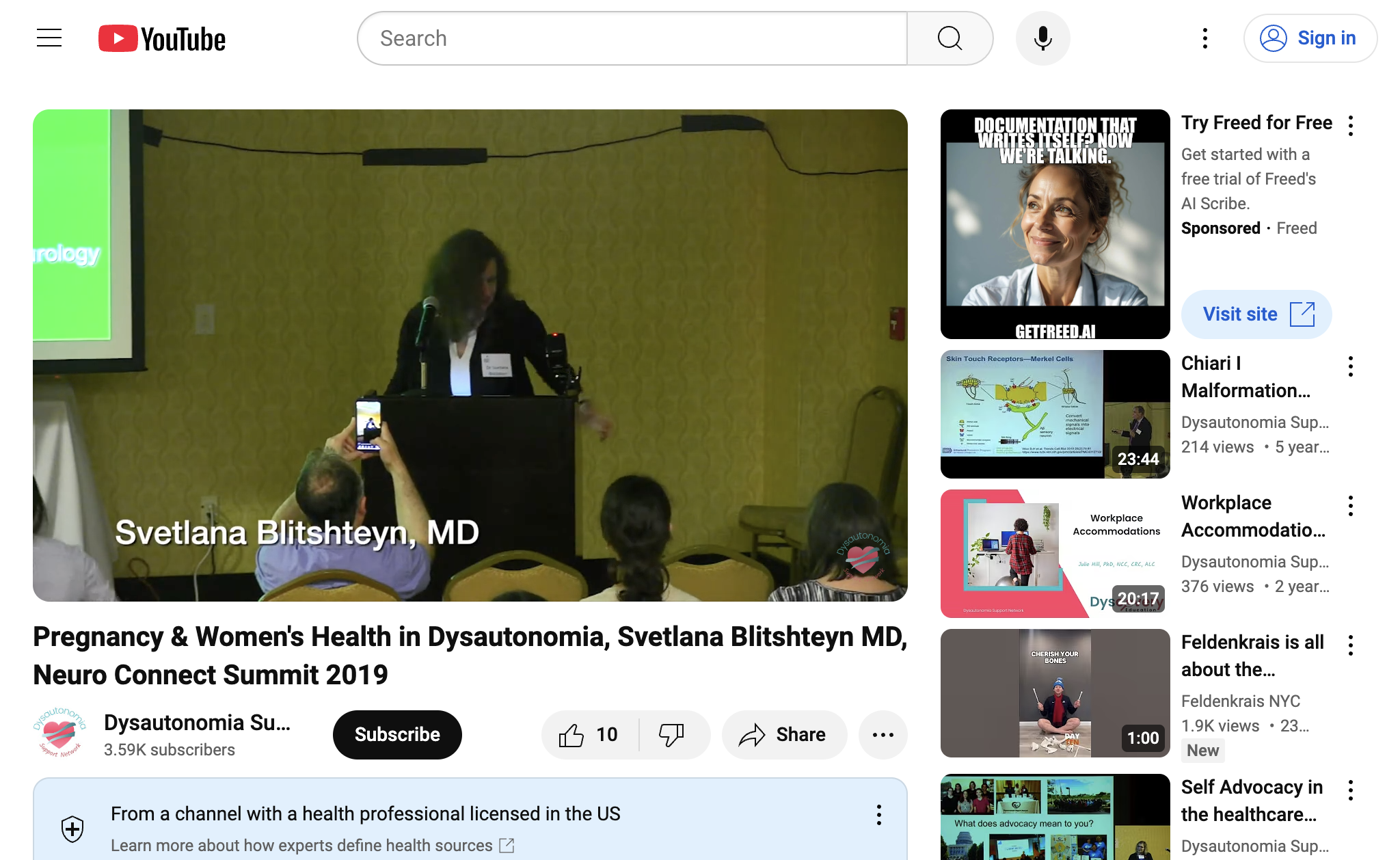1400x860 pixels.
Task: Learn more about how experts define health sources
Action: (x=312, y=846)
